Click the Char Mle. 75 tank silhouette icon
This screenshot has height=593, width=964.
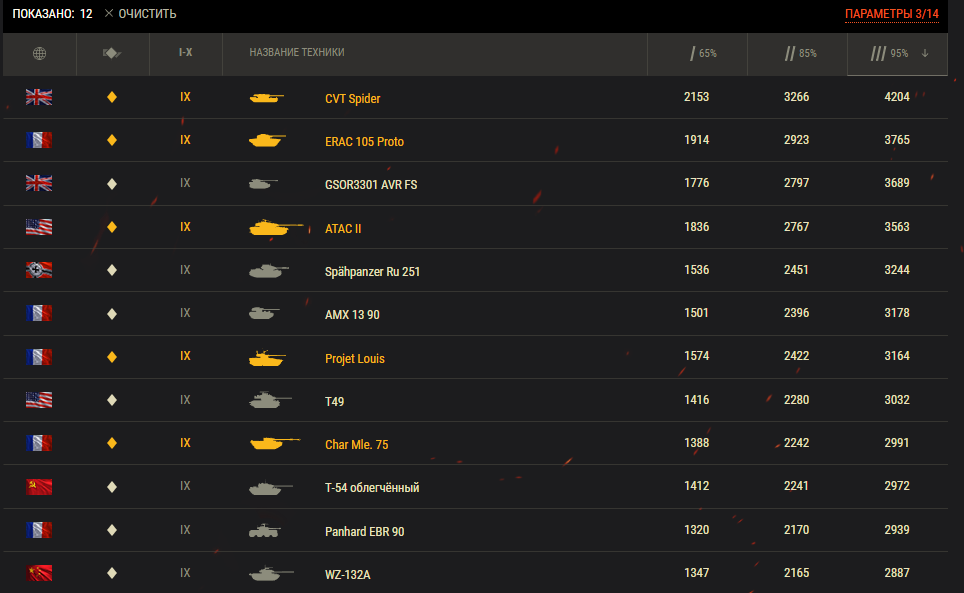pyautogui.click(x=275, y=443)
